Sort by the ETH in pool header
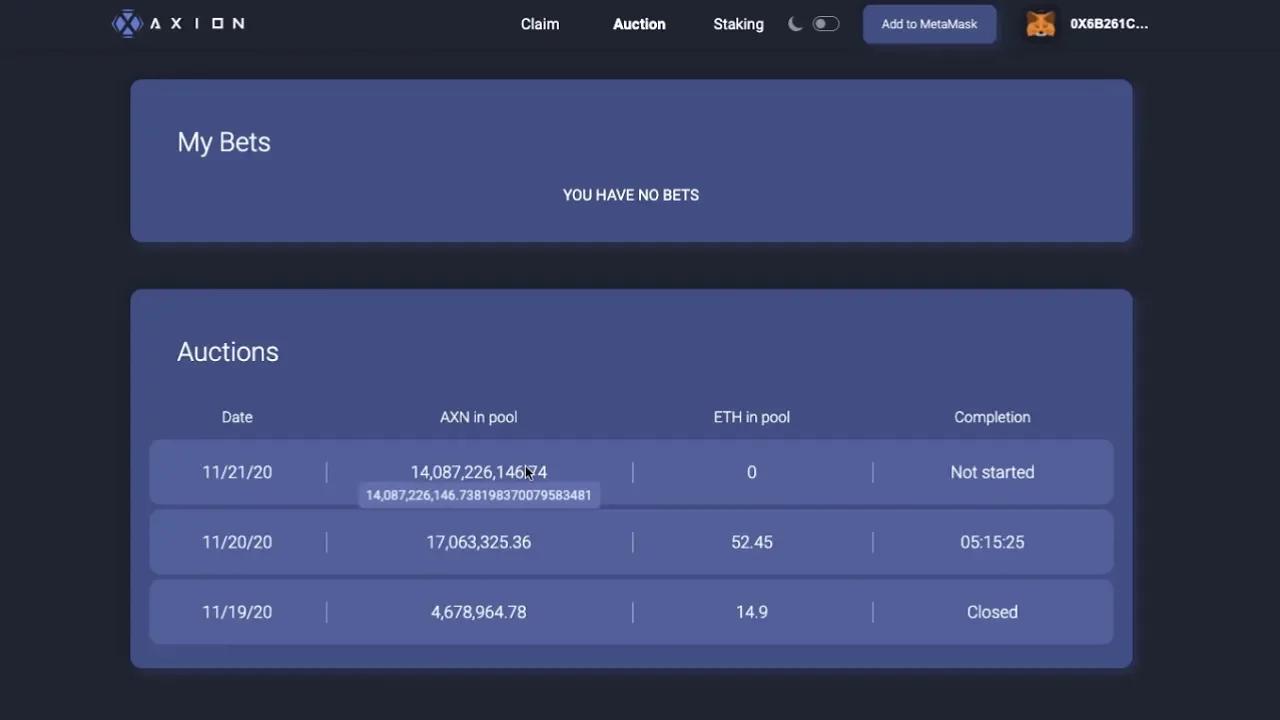Image resolution: width=1280 pixels, height=720 pixels. pyautogui.click(x=751, y=417)
